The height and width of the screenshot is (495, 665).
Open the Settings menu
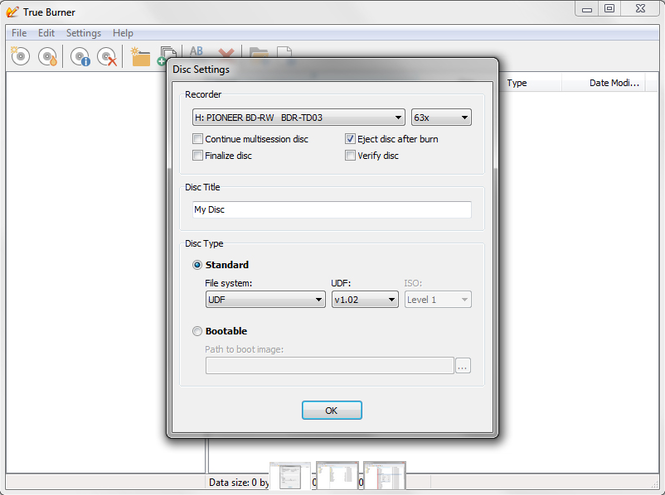(x=84, y=33)
